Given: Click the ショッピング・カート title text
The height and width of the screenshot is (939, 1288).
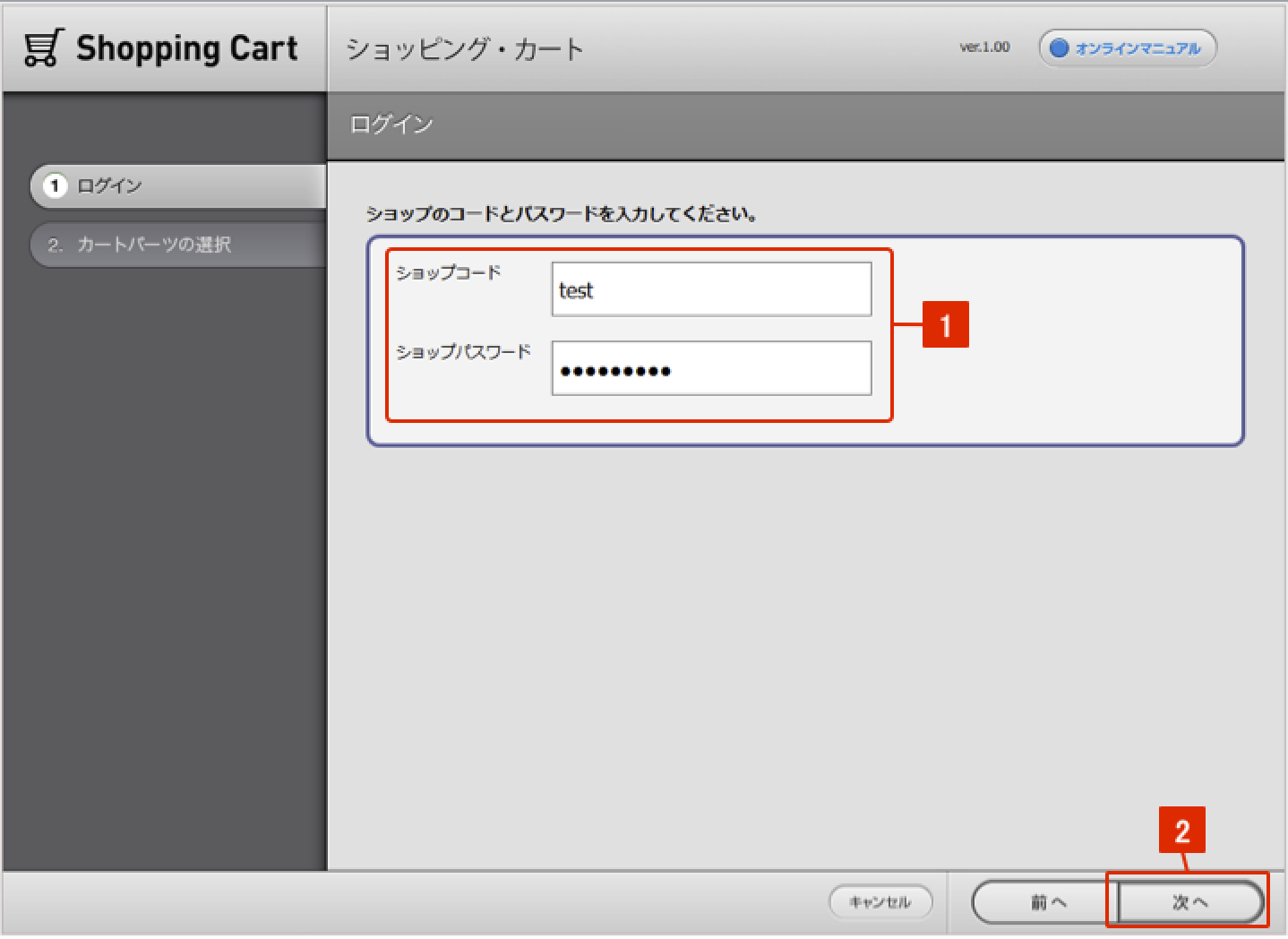Looking at the screenshot, I should coord(464,48).
